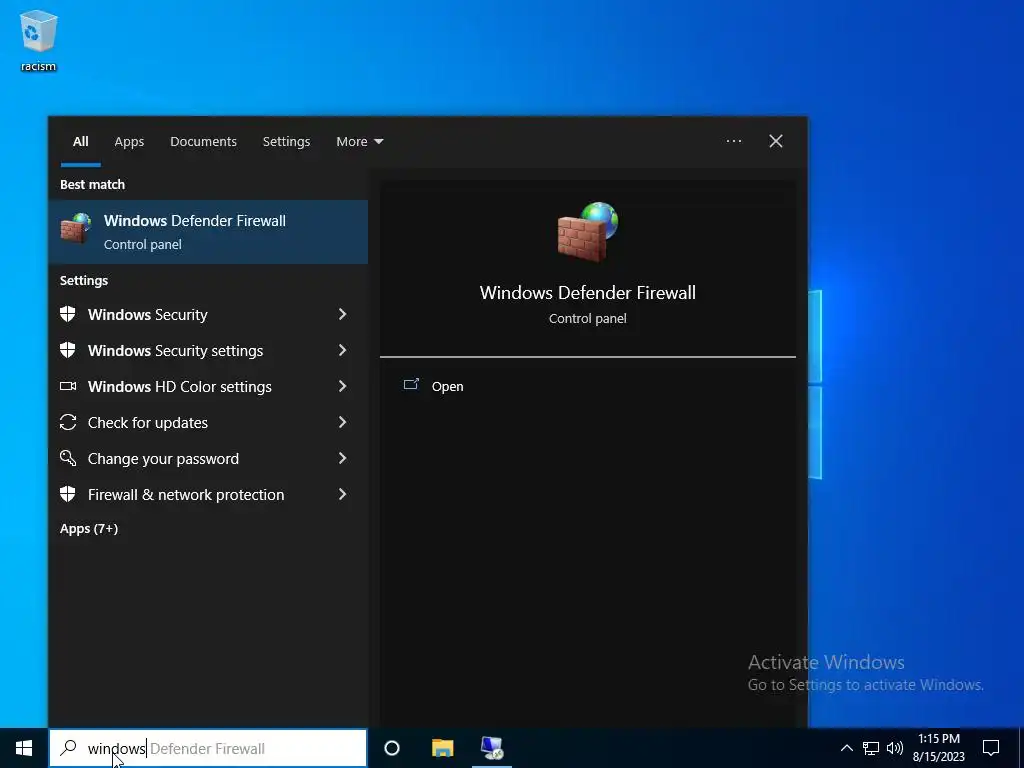Open the More filter dropdown
The image size is (1024, 768).
coord(359,142)
